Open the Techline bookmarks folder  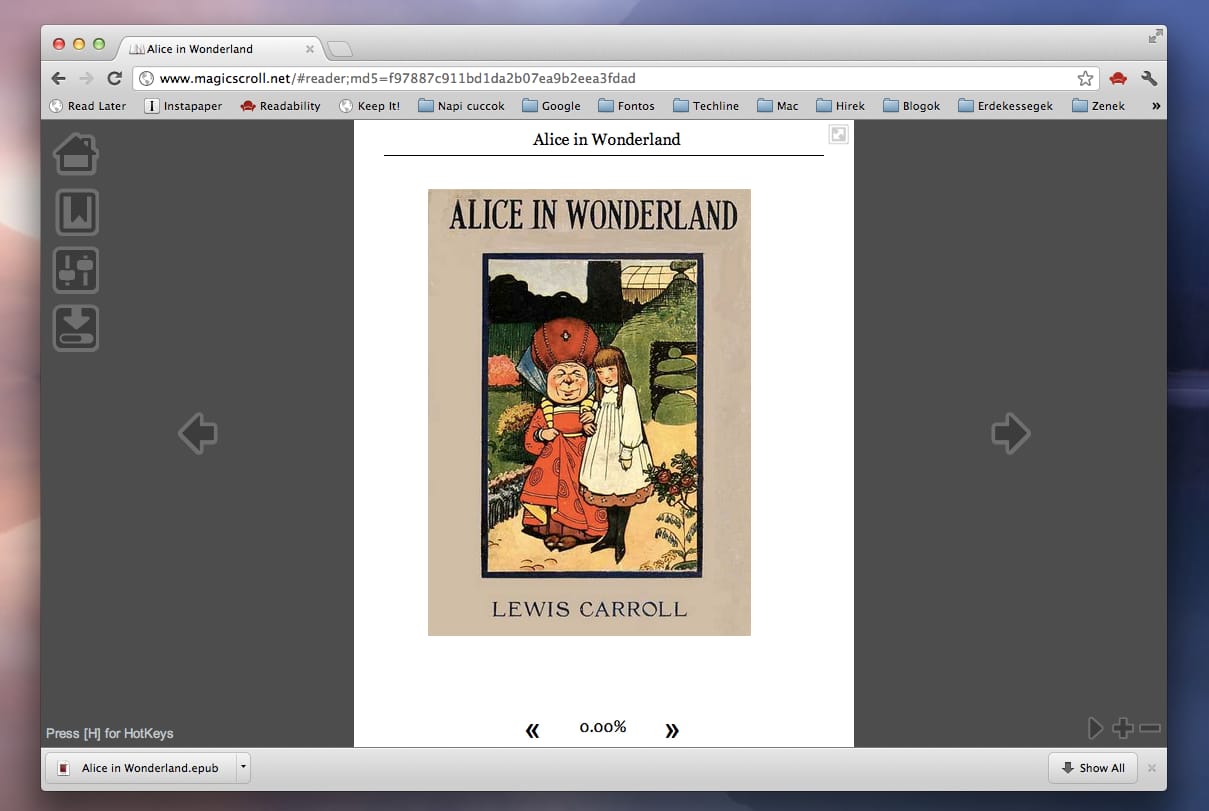coord(706,106)
